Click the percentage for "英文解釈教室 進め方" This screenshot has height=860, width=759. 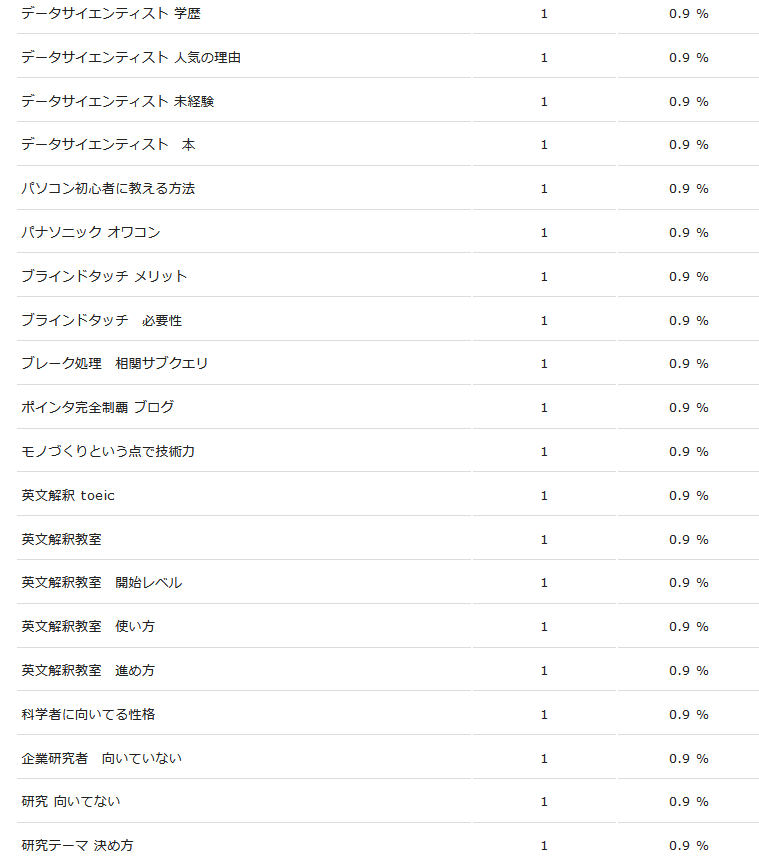pyautogui.click(x=688, y=670)
